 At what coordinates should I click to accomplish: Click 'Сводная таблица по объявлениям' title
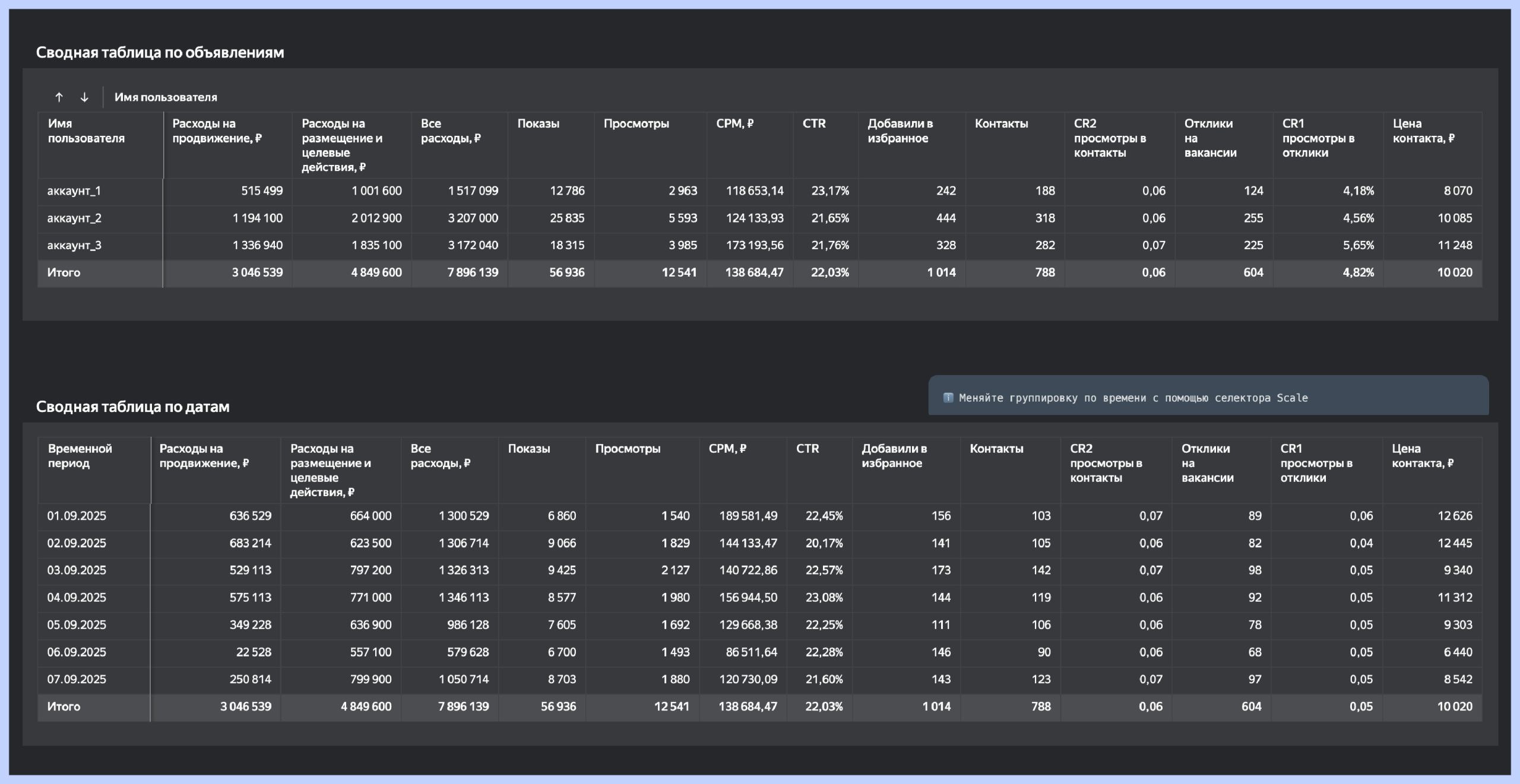coord(160,53)
